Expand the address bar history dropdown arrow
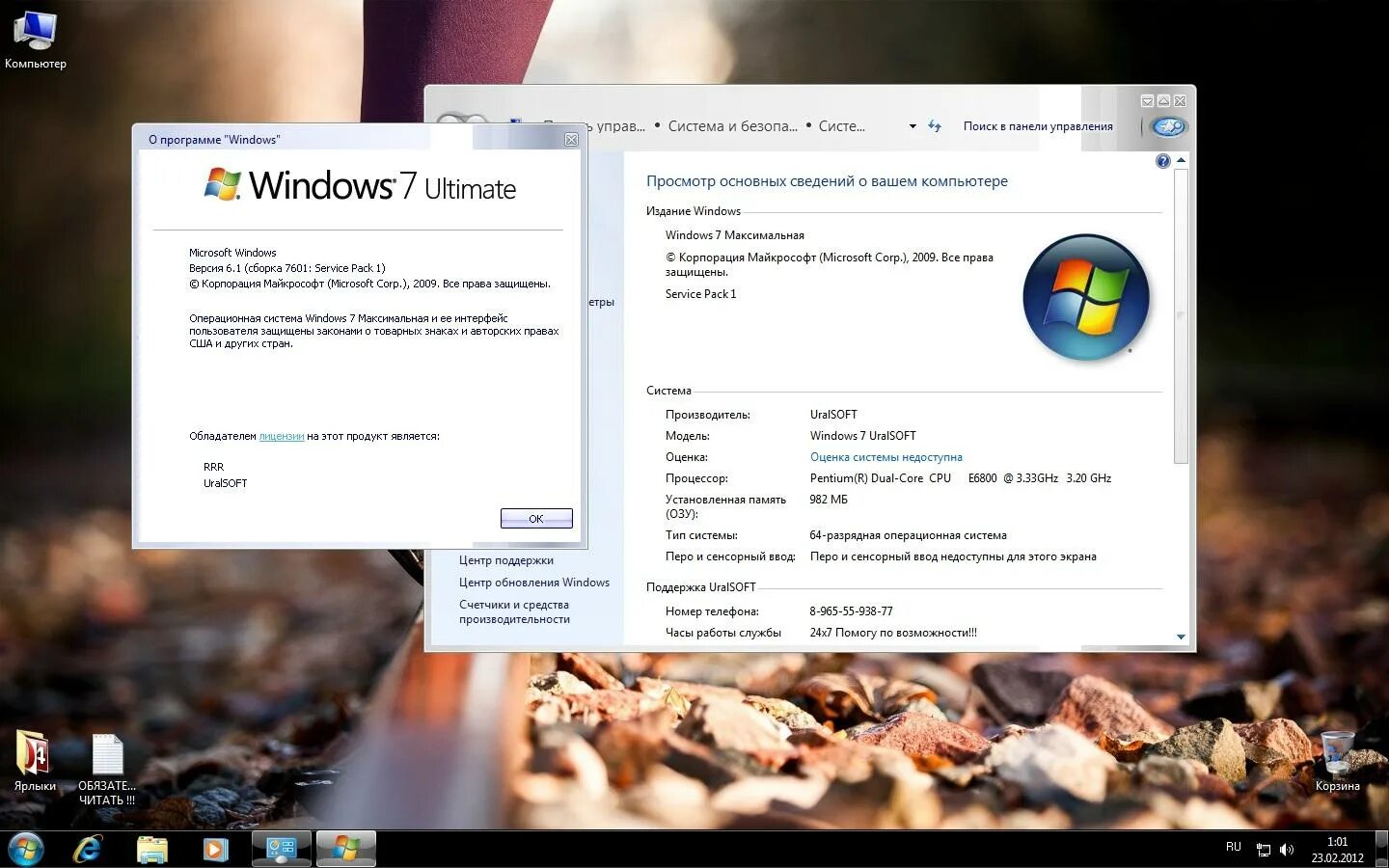This screenshot has height=868, width=1389. 912,126
